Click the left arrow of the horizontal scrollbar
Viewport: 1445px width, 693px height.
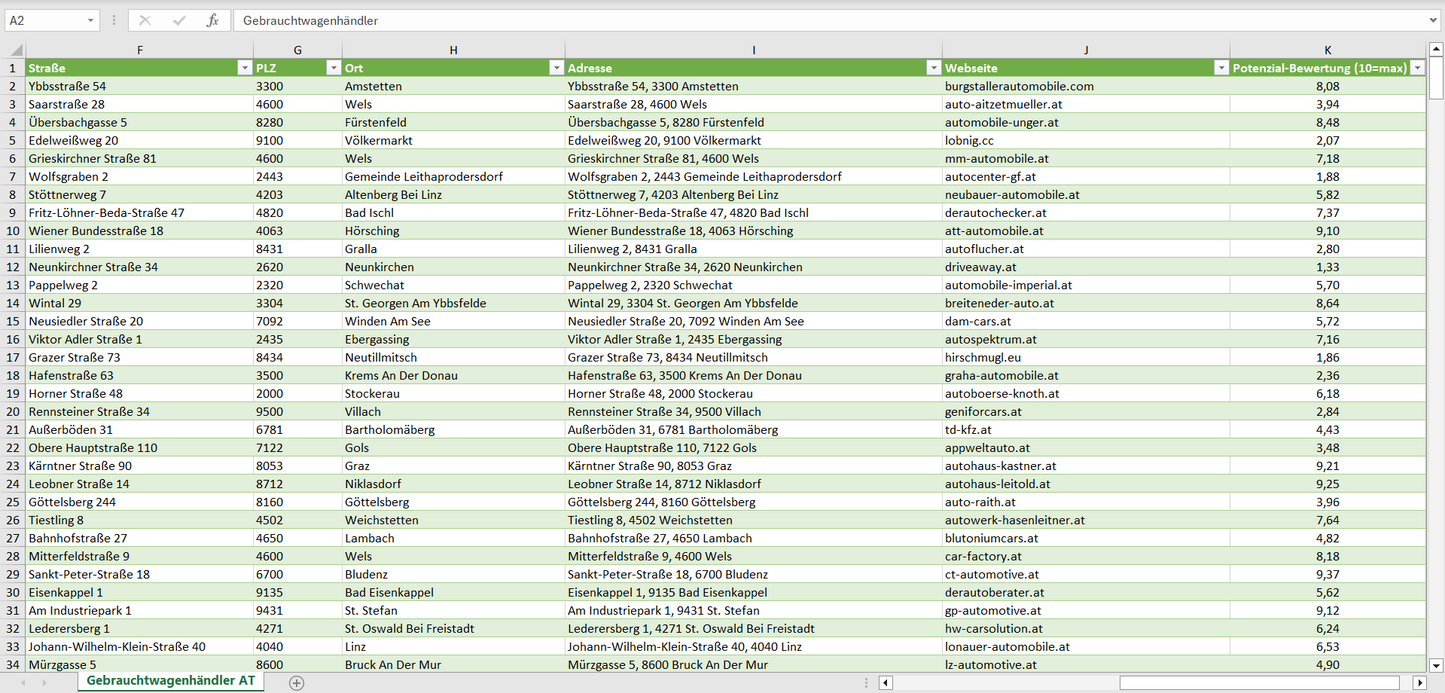[x=884, y=680]
